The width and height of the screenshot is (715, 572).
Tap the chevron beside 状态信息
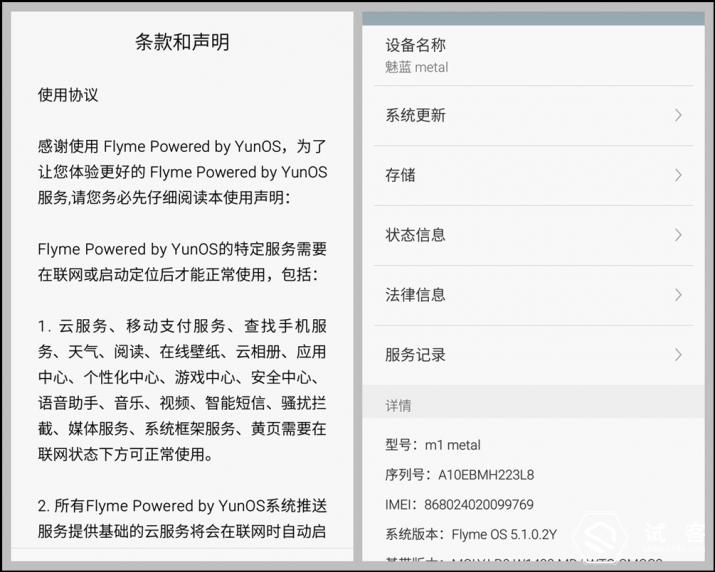678,235
